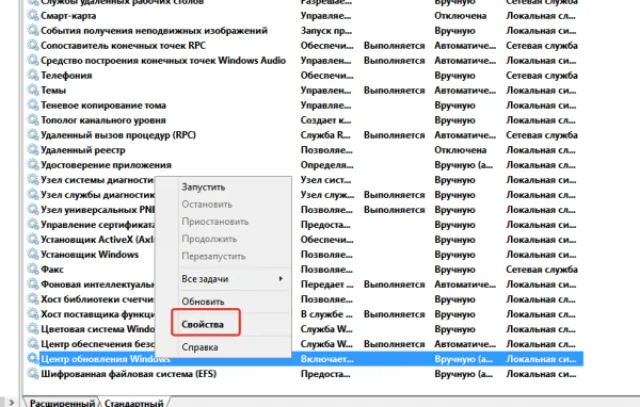Click Запуск пр... description in События получения row
The image size is (640, 407).
(326, 31)
